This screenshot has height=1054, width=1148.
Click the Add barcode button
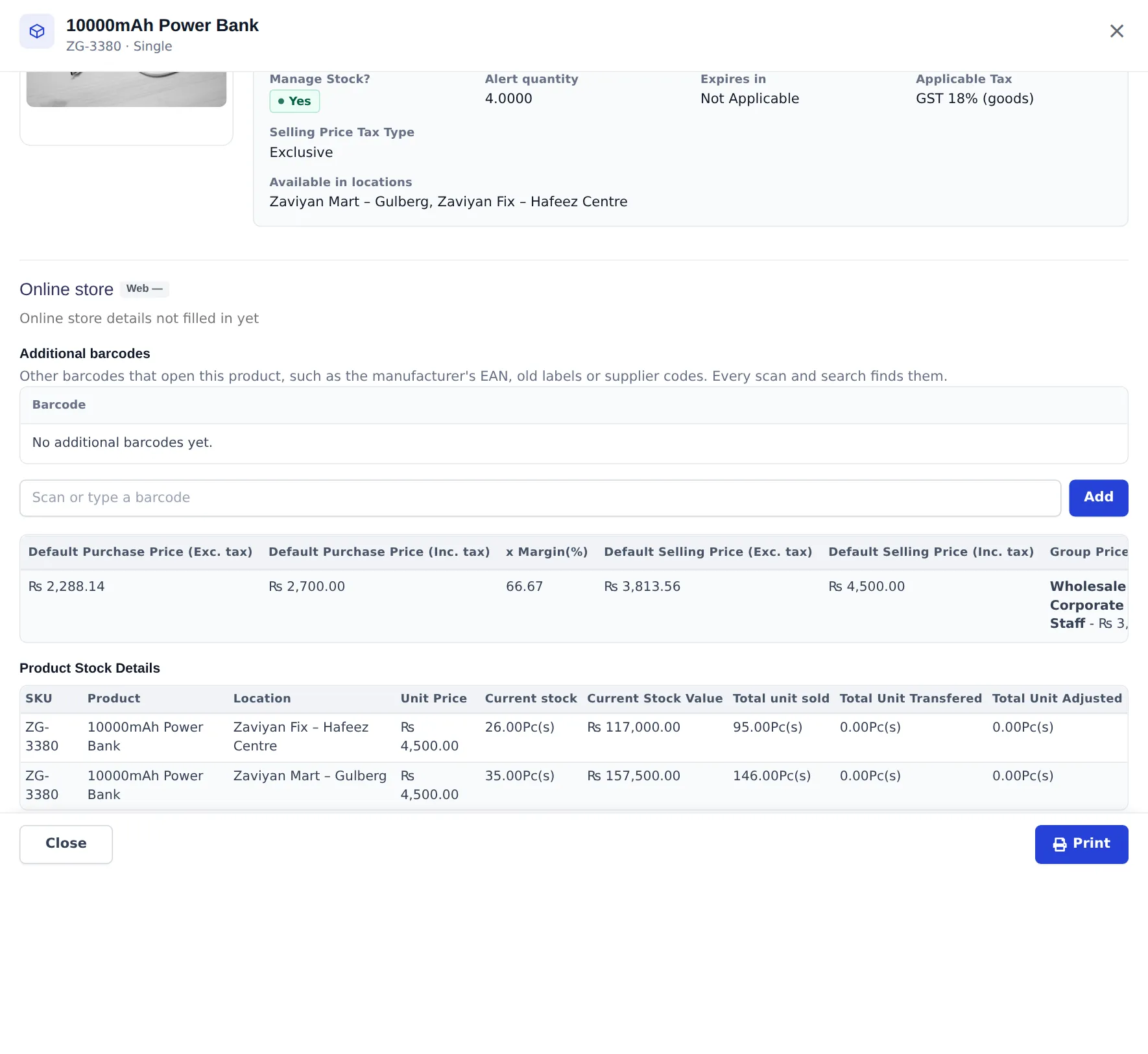[x=1098, y=497]
